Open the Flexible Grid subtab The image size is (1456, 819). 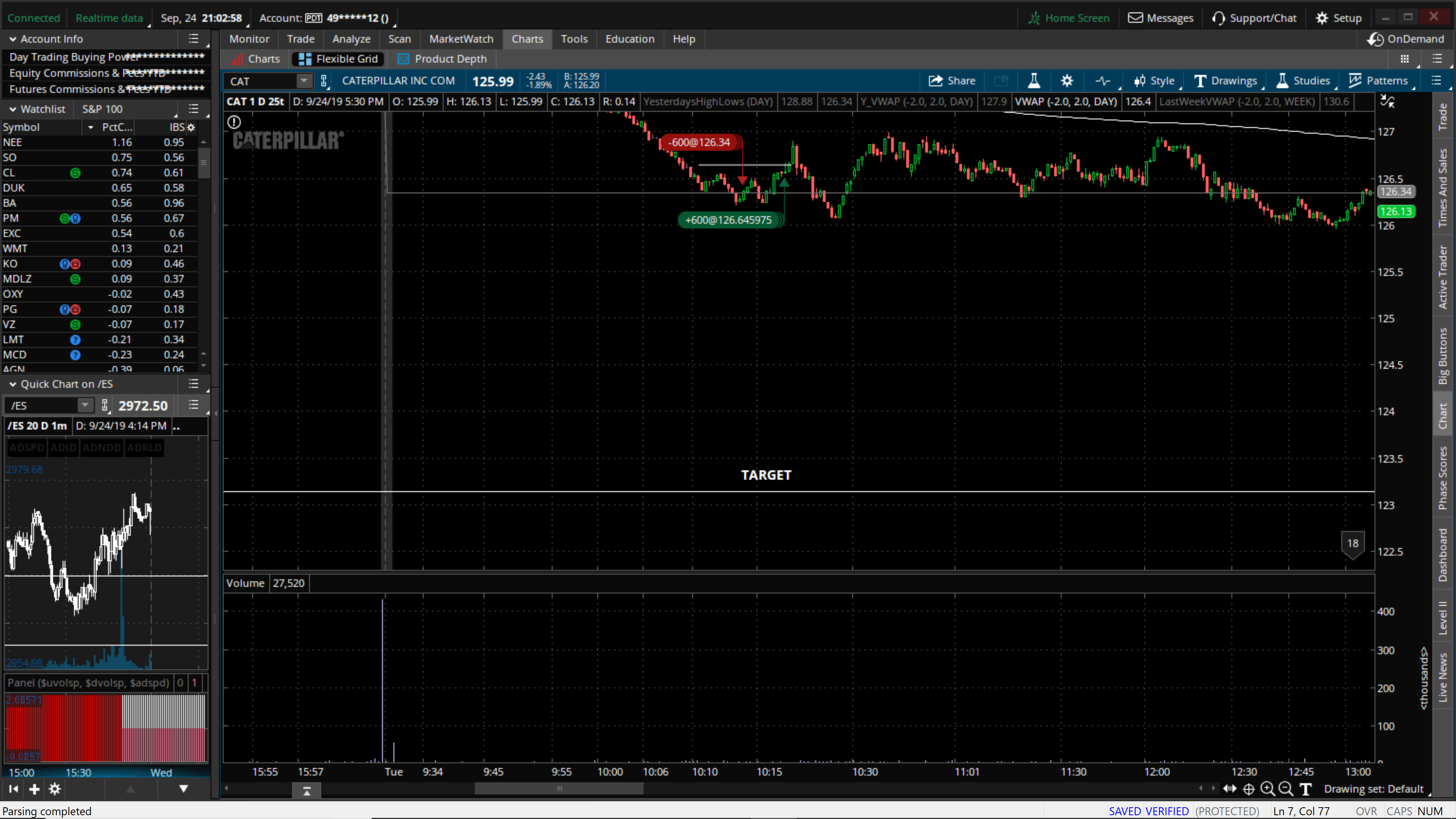pos(338,59)
